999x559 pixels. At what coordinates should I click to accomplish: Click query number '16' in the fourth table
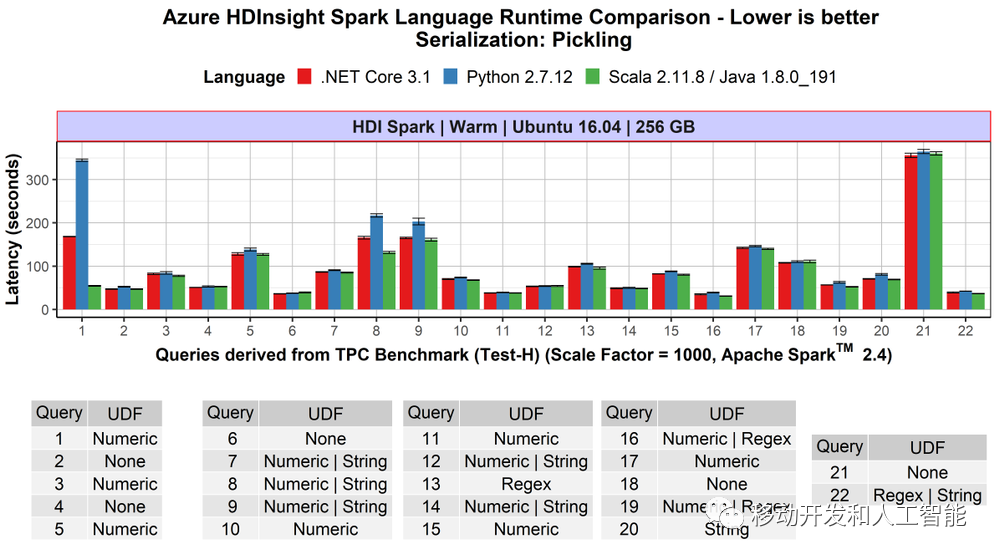[629, 439]
